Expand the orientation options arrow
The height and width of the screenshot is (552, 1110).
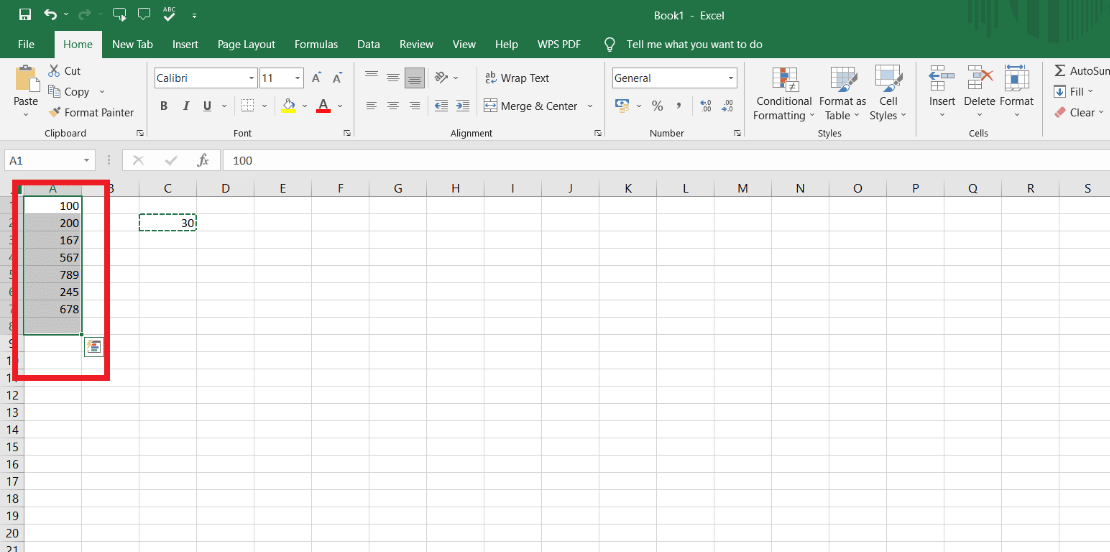[456, 78]
